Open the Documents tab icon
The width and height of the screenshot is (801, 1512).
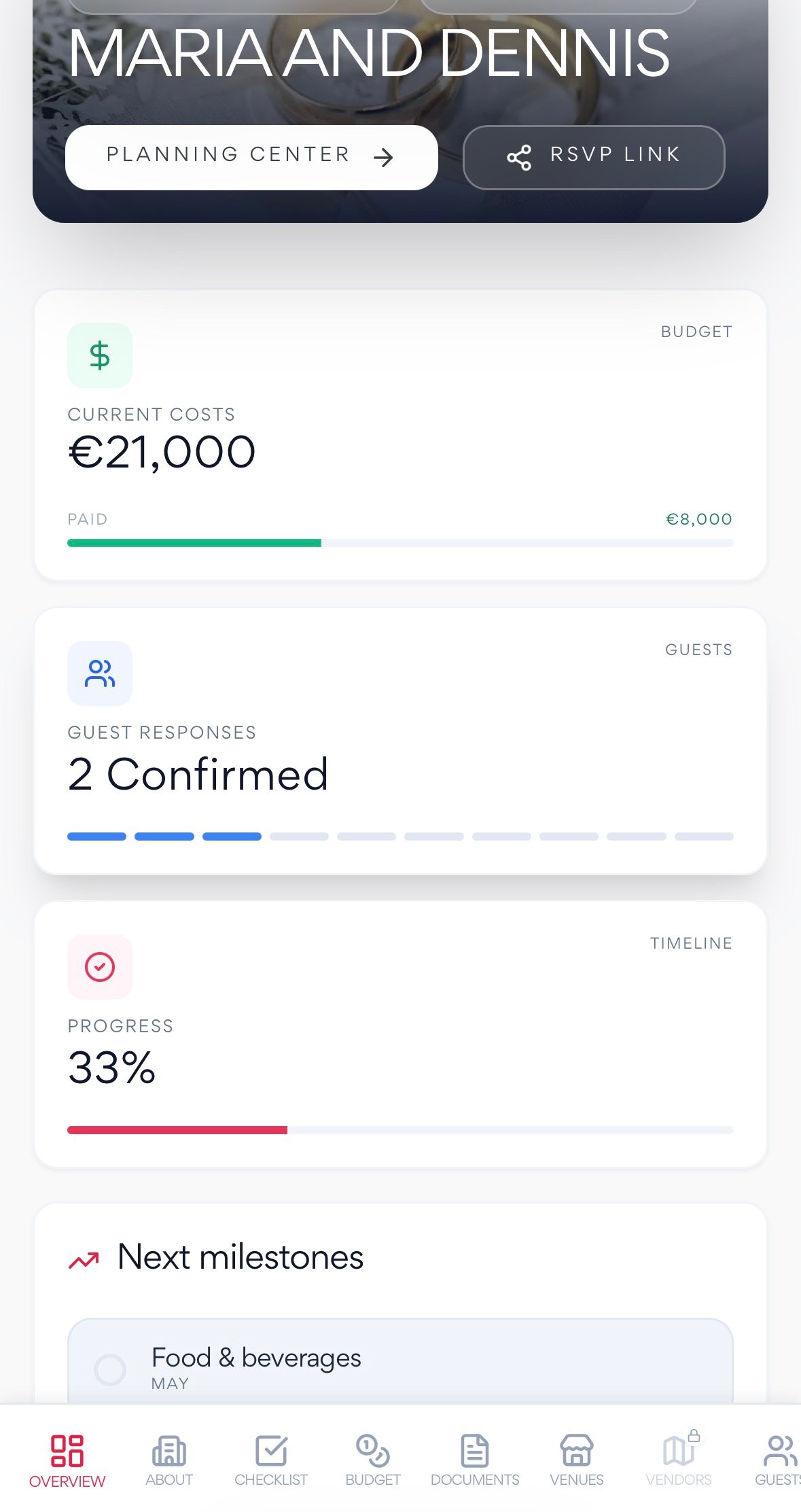tap(475, 1451)
